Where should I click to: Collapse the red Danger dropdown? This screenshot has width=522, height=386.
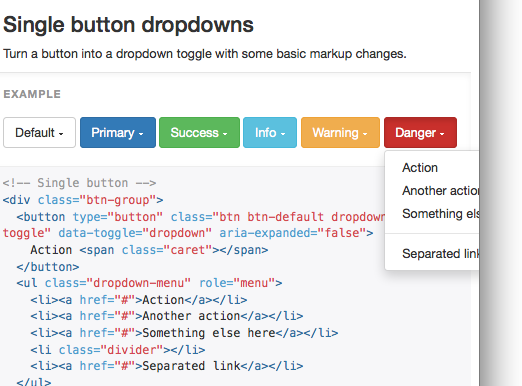[x=420, y=132]
